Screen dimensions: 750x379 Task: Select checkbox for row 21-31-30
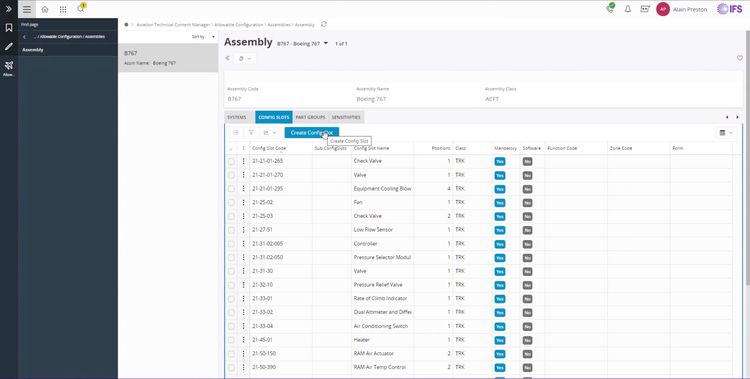coord(231,271)
